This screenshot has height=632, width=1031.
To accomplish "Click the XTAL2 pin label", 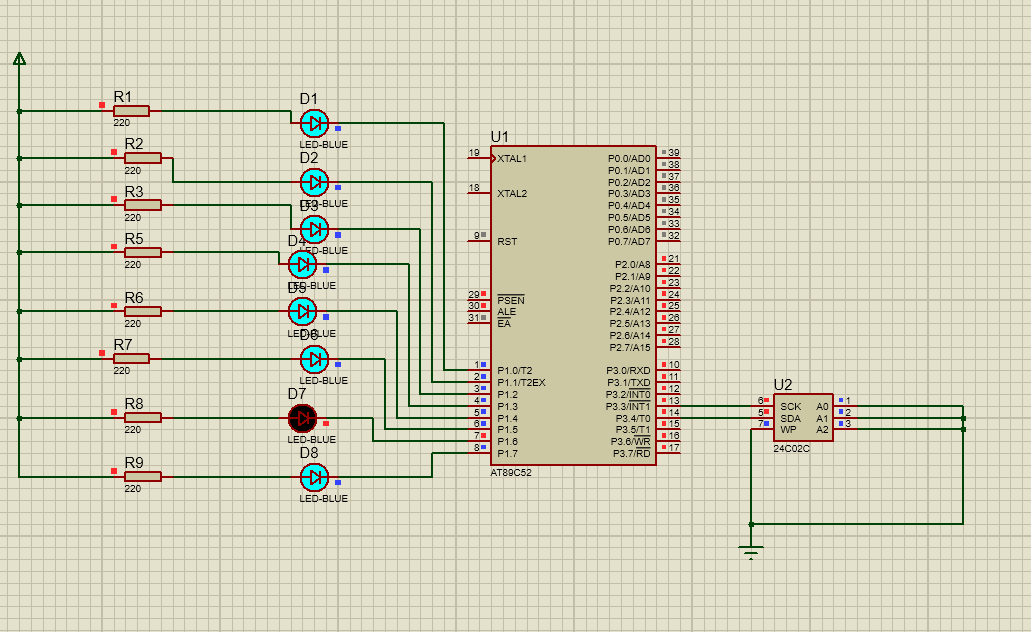I will point(512,193).
